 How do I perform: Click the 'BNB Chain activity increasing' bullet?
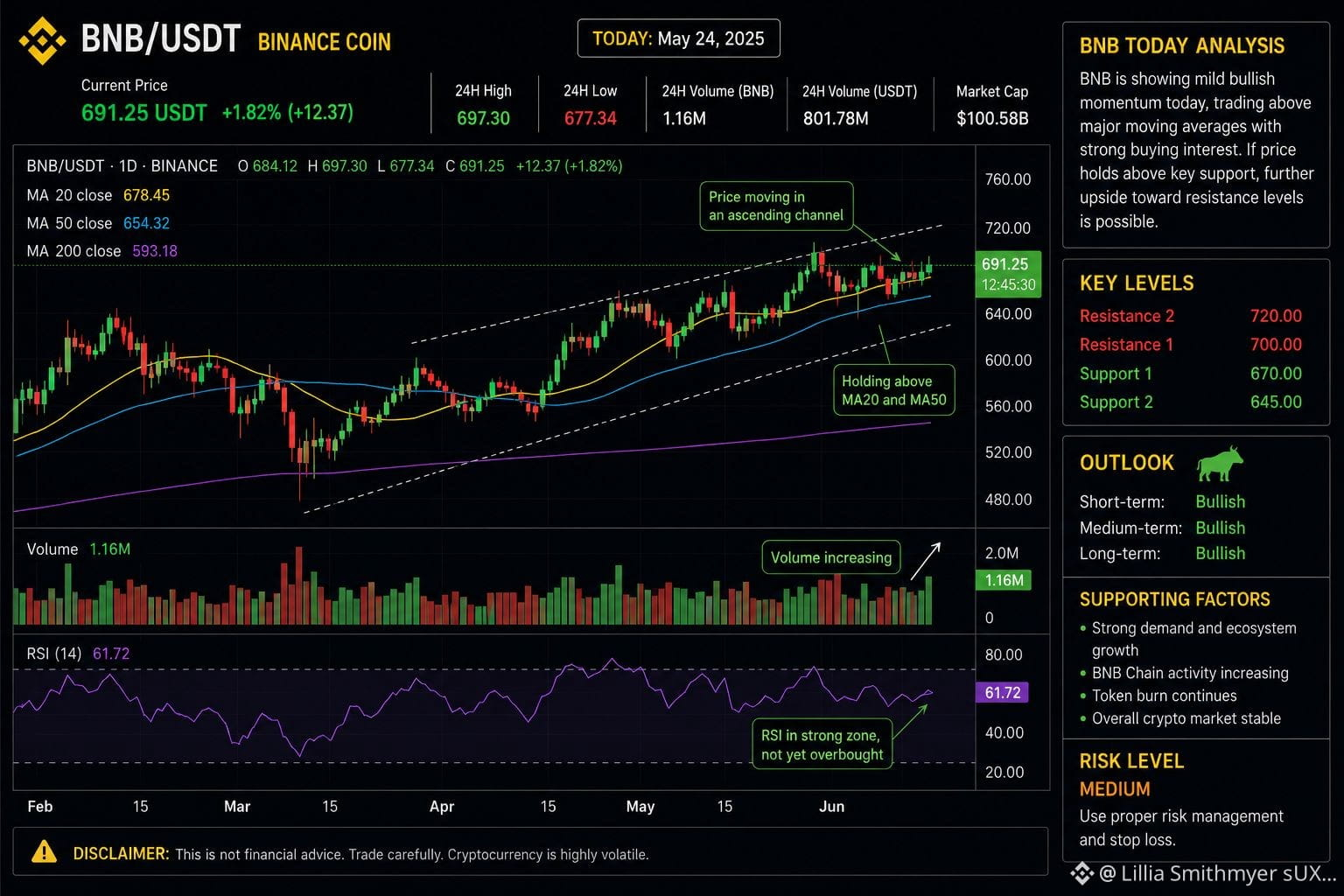[x=1185, y=673]
